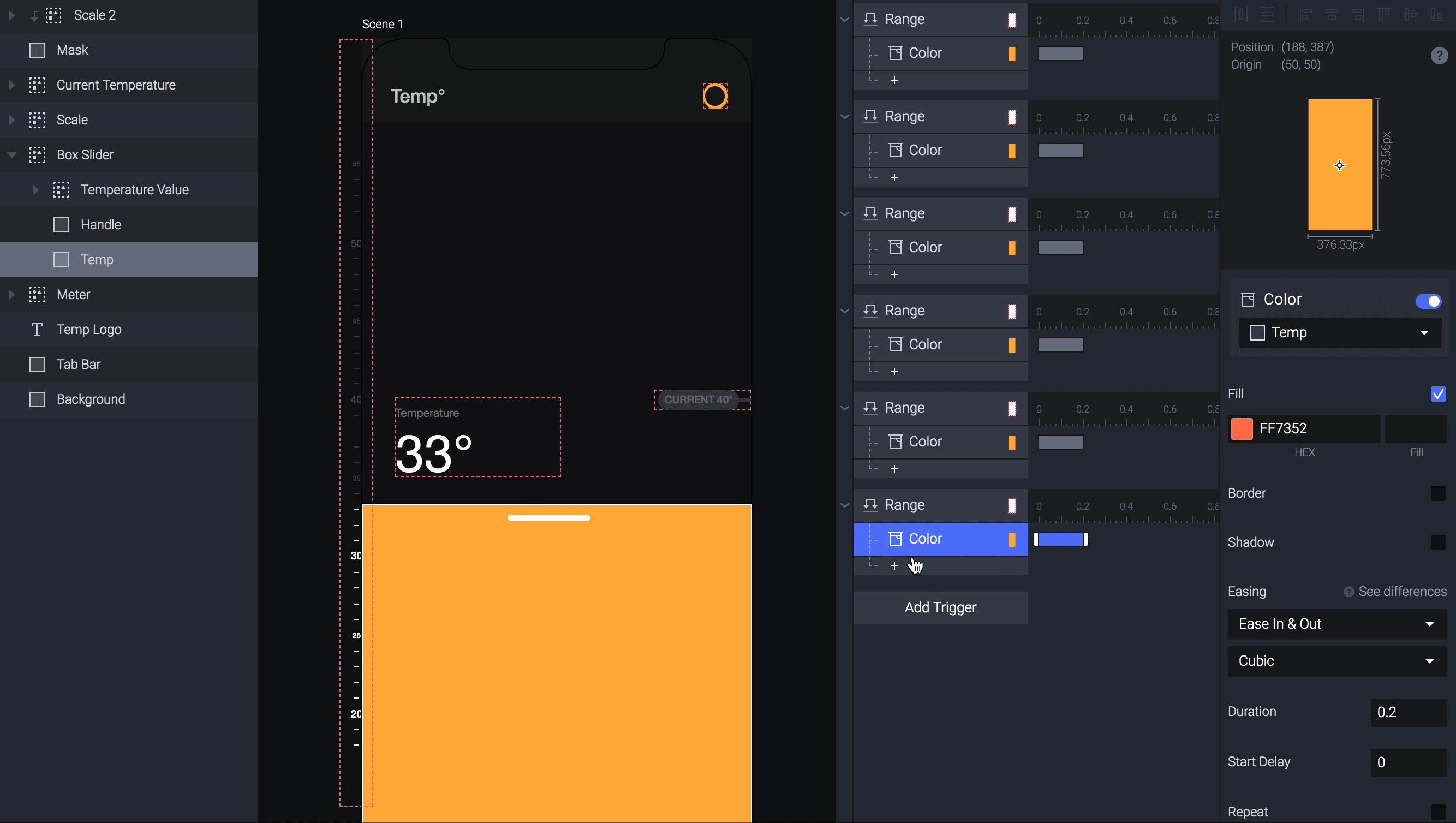This screenshot has width=1456, height=823.
Task: Click the FF7352 color swatch
Action: click(x=1241, y=428)
